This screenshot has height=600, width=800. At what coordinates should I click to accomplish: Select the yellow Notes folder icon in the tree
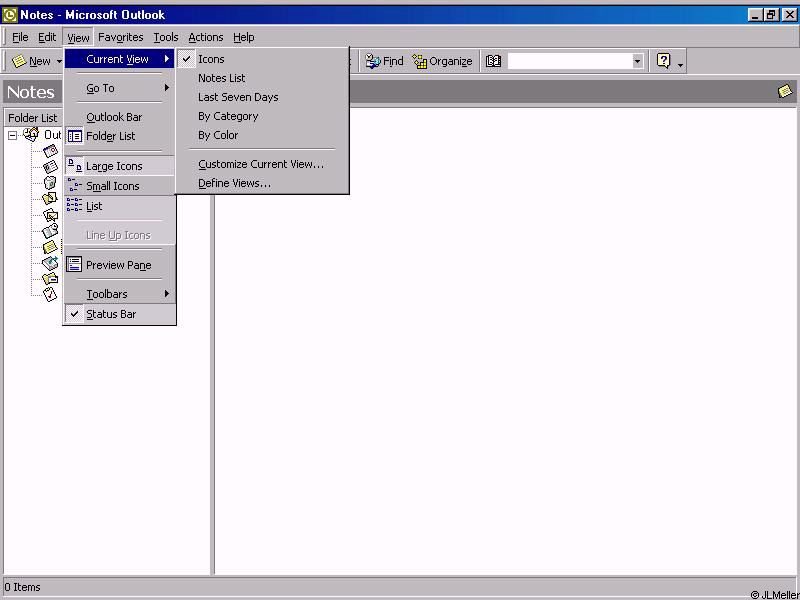coord(50,247)
